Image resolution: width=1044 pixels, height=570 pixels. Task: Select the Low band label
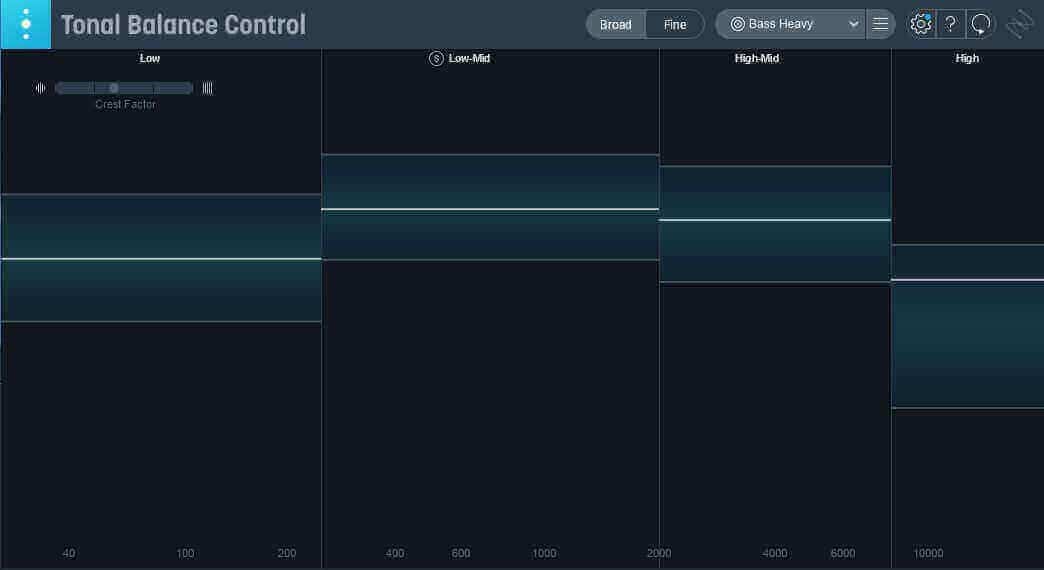pyautogui.click(x=150, y=59)
